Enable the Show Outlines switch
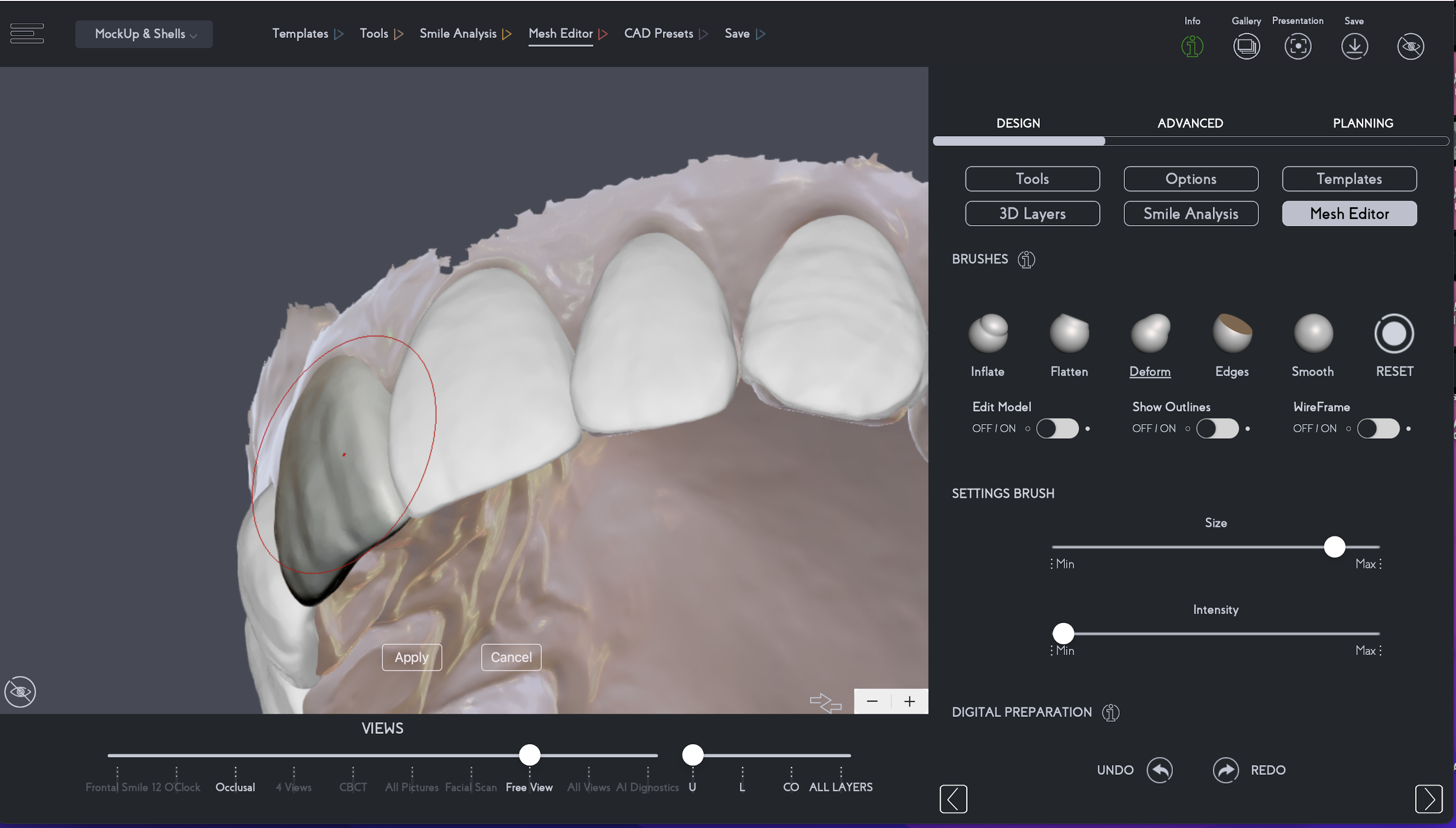 (x=1217, y=428)
